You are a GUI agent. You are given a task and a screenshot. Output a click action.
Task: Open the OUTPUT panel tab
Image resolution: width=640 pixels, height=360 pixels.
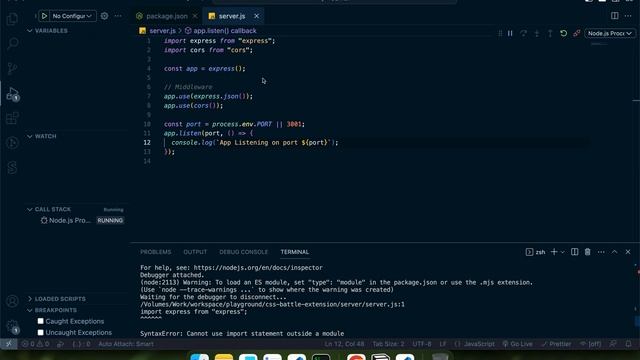coord(195,252)
